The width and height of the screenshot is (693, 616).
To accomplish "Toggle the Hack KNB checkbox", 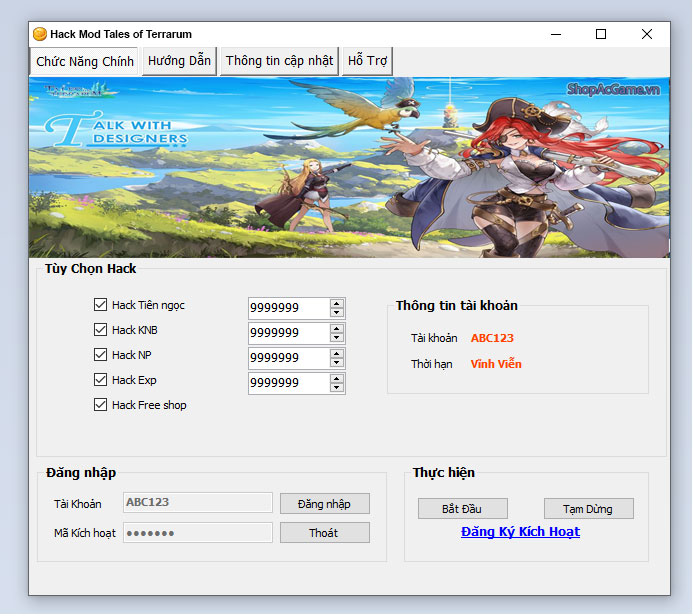I will (100, 330).
